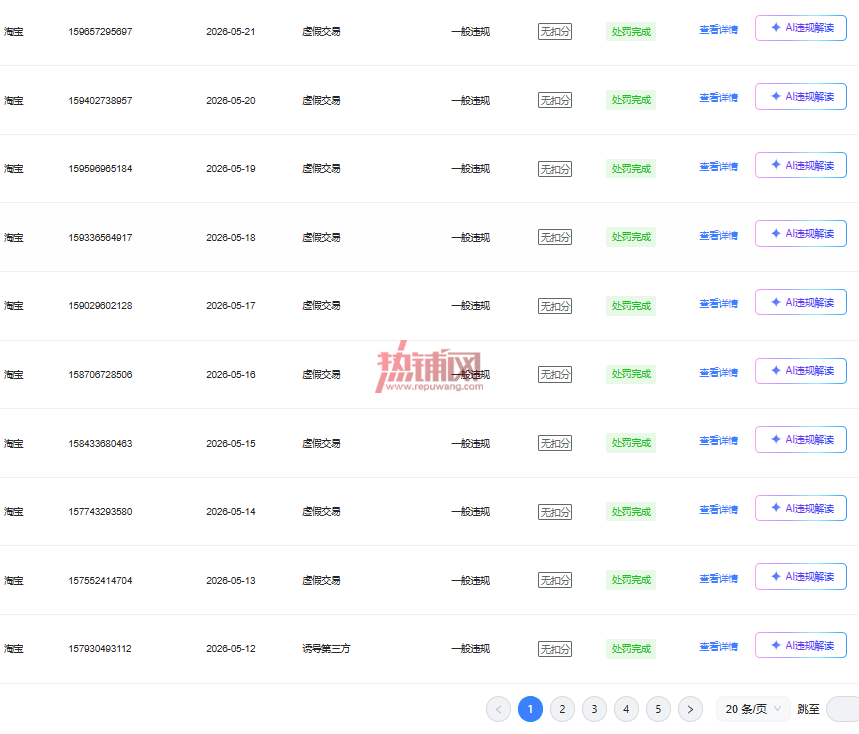Expand the 20 条/页 page size dropdown
The height and width of the screenshot is (734, 859).
pyautogui.click(x=753, y=709)
